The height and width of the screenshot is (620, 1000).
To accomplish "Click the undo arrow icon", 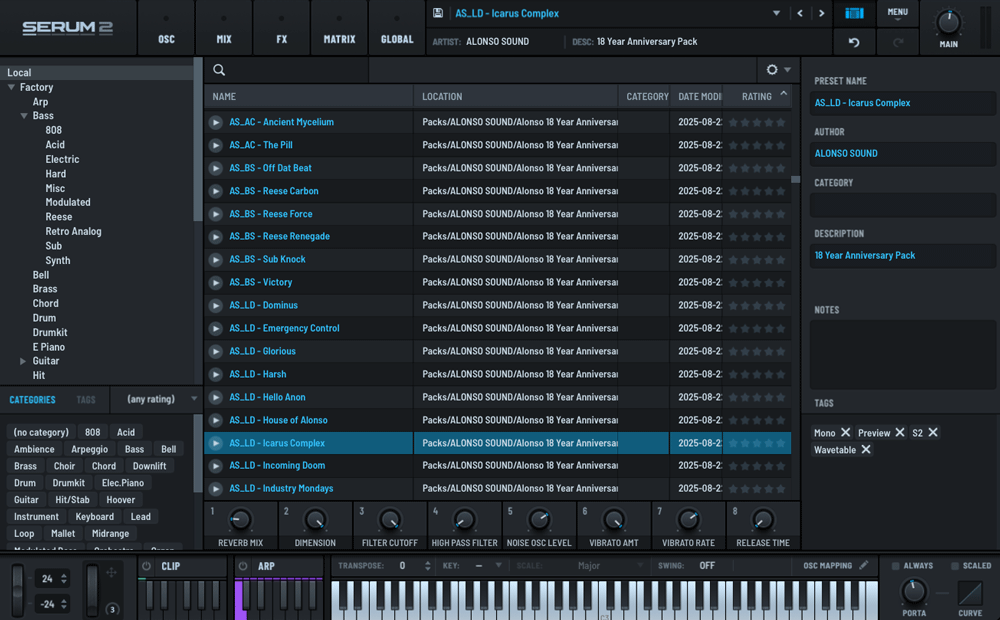I will 854,42.
